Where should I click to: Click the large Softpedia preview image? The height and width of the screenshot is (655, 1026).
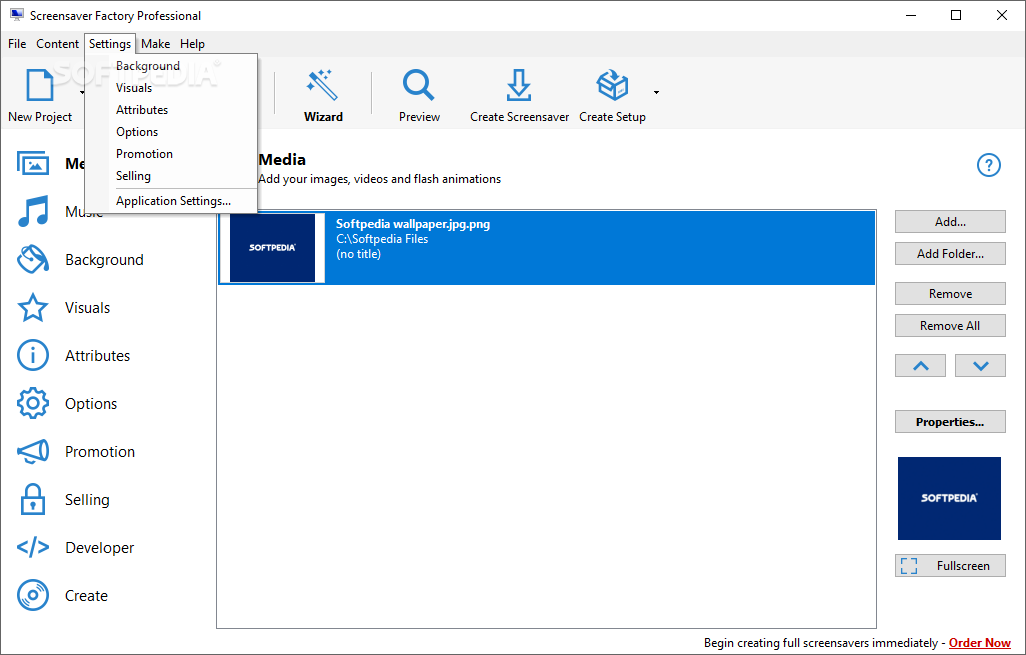(949, 499)
